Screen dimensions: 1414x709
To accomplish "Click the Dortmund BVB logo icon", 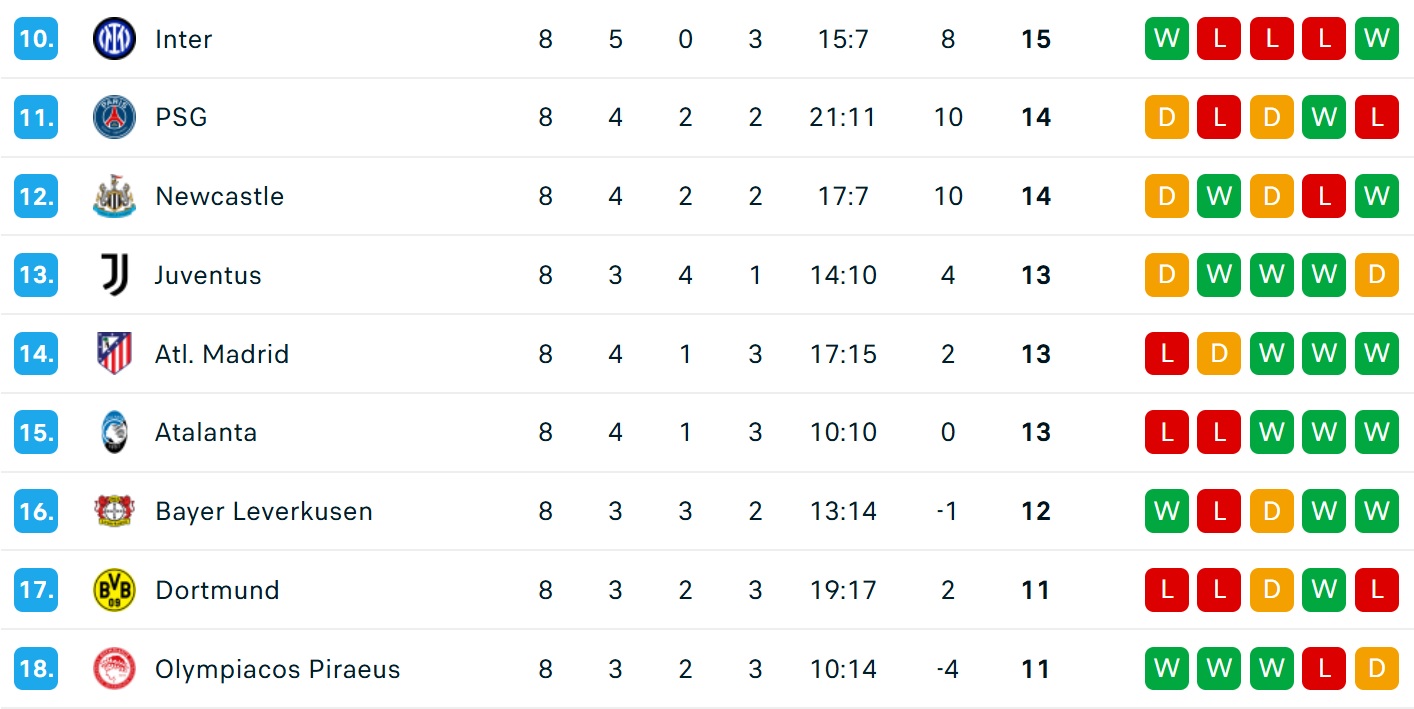I will (114, 590).
